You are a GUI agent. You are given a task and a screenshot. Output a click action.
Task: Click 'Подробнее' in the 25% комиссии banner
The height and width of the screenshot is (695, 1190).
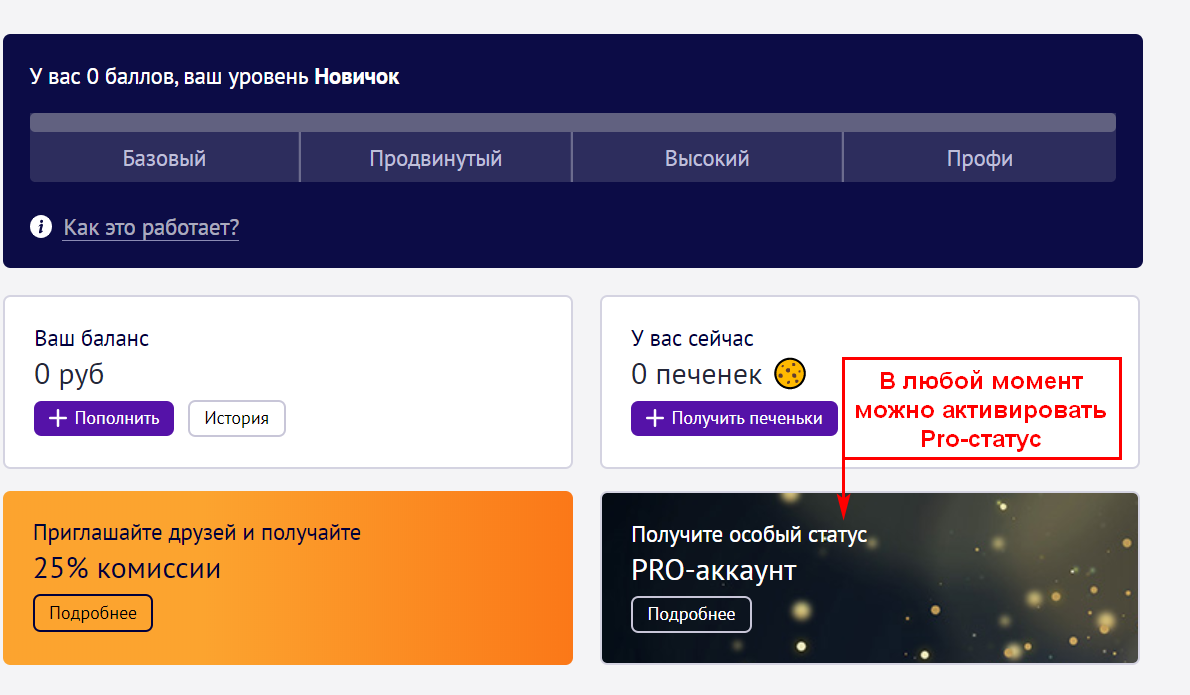click(93, 613)
